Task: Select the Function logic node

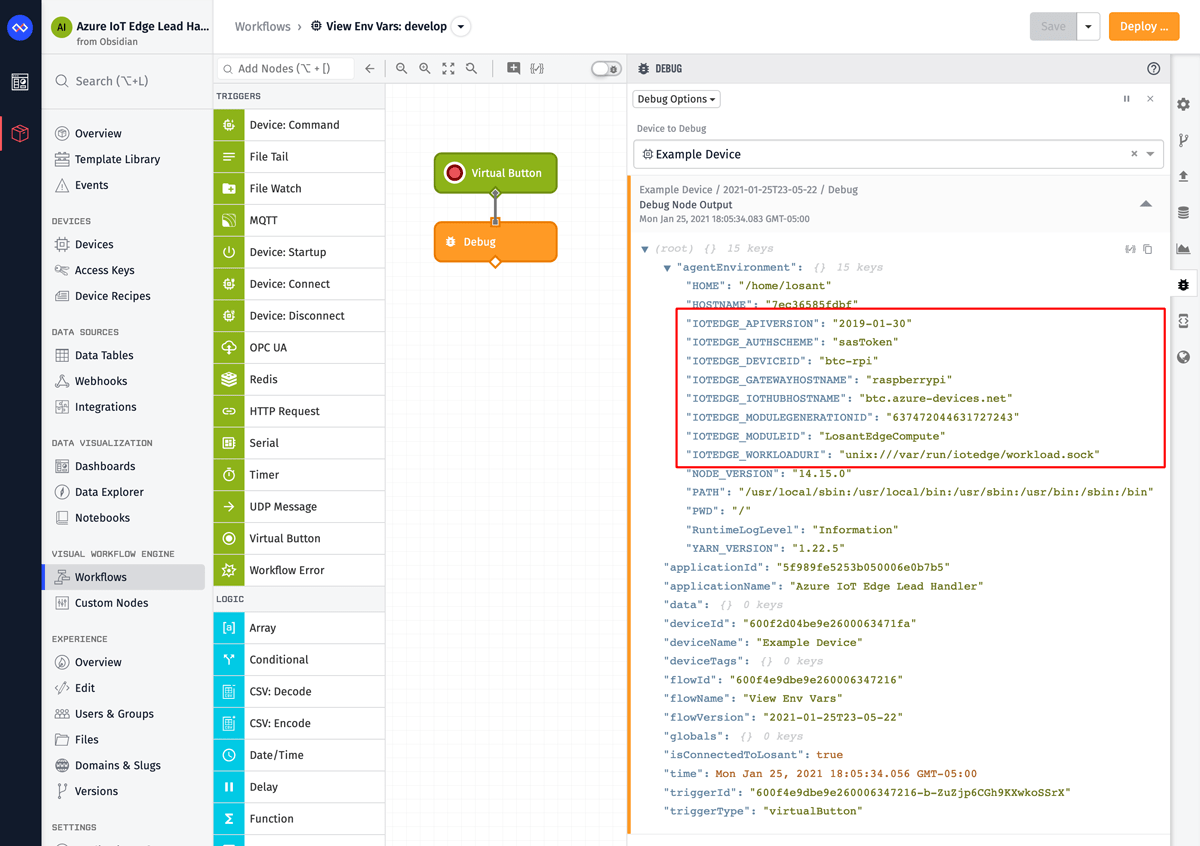Action: pyautogui.click(x=299, y=819)
